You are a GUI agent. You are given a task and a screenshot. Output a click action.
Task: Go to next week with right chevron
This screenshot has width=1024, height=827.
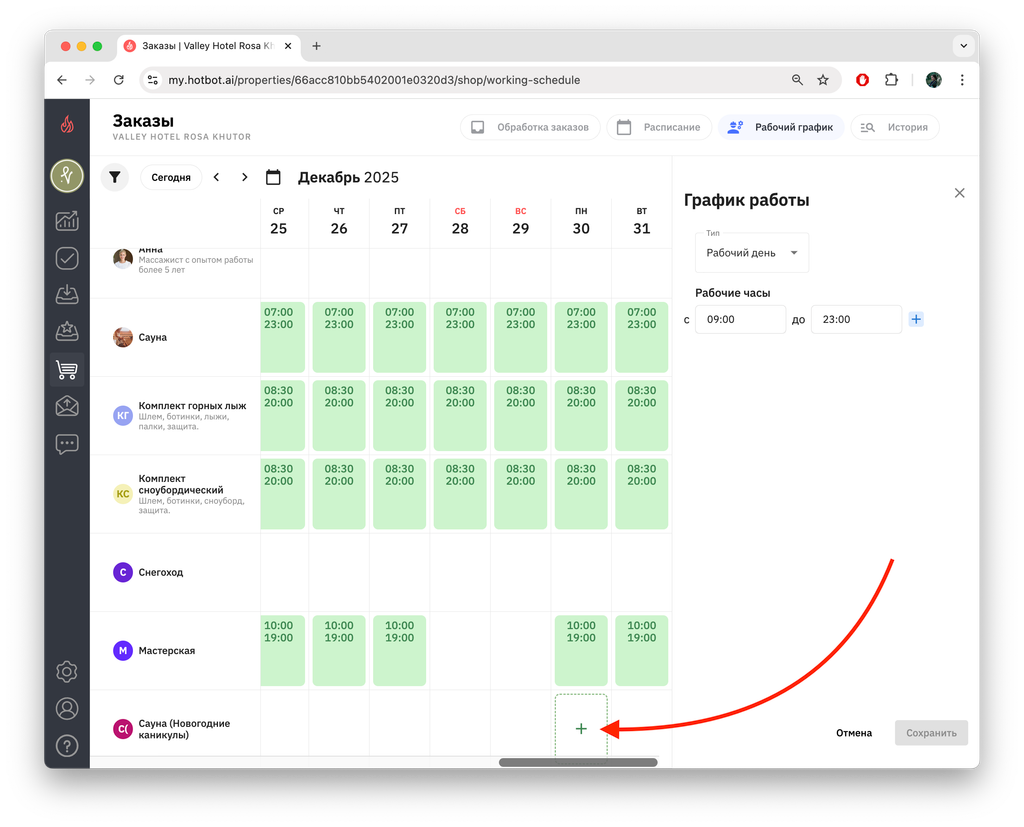244,177
